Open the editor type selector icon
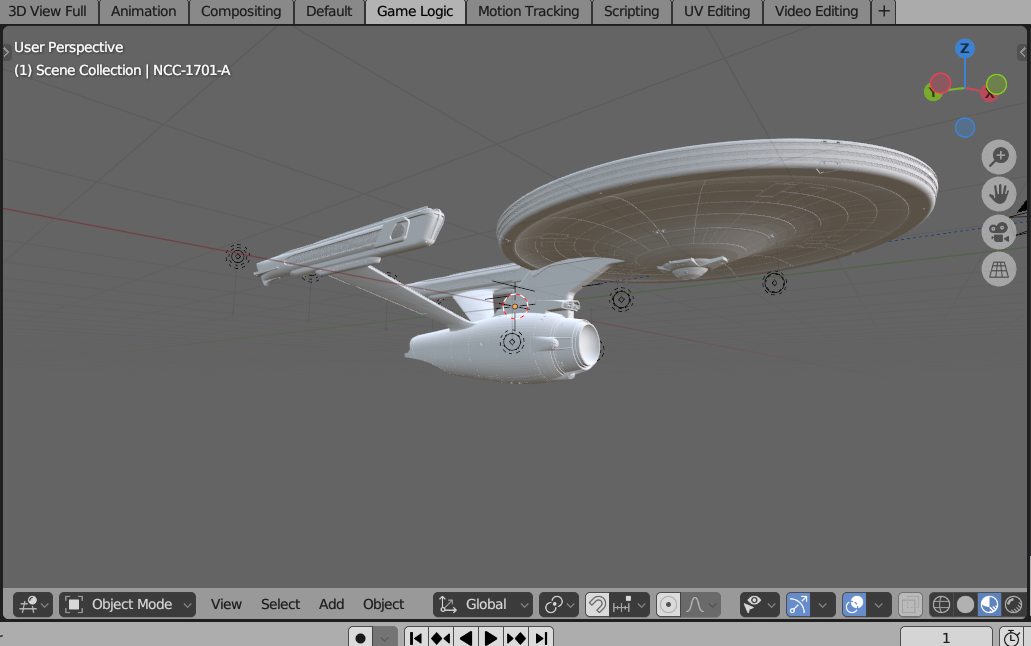This screenshot has height=646, width=1031. click(34, 604)
